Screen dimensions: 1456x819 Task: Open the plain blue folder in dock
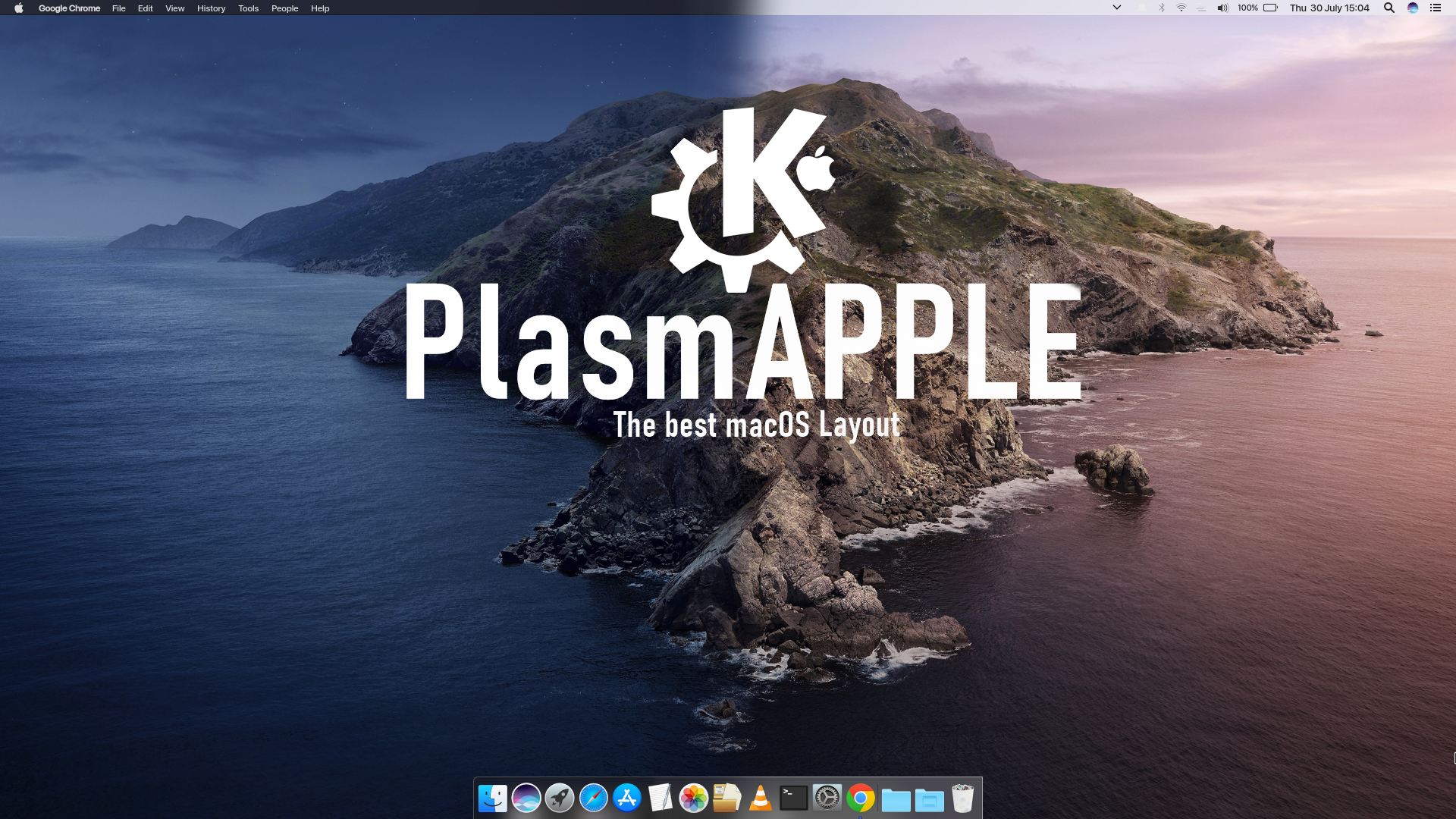[896, 799]
